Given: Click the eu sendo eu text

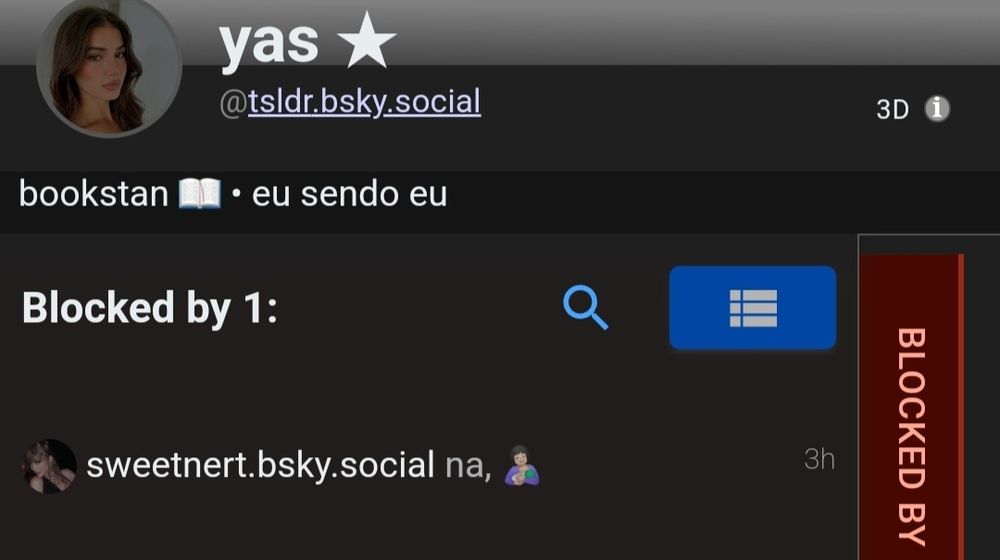Looking at the screenshot, I should tap(349, 195).
